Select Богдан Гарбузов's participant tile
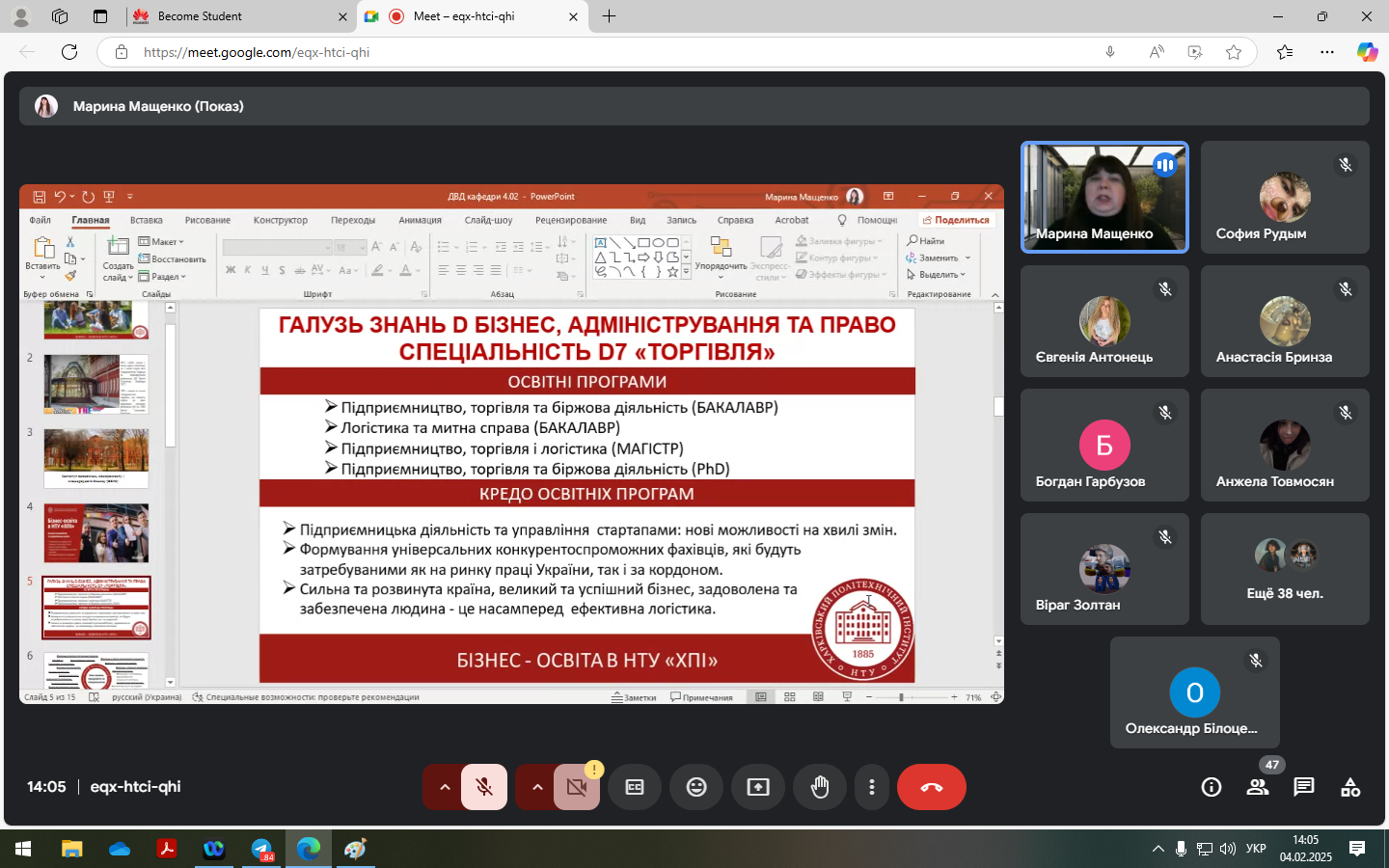The image size is (1389, 868). (1104, 445)
